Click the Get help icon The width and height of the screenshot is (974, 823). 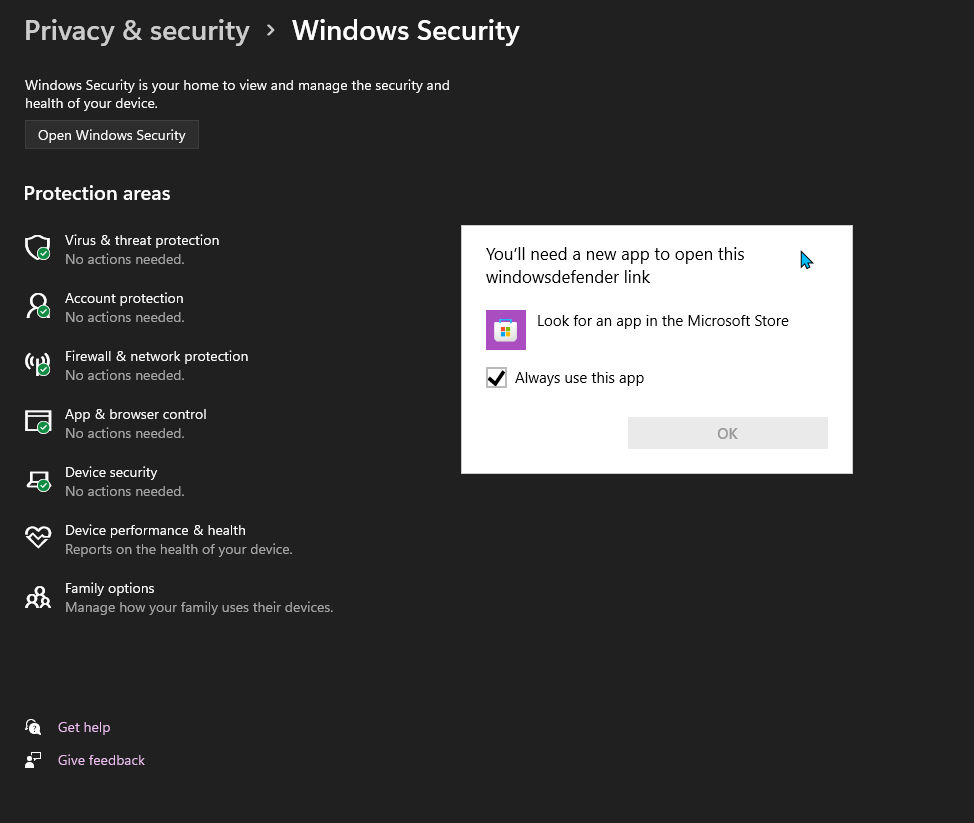click(33, 727)
